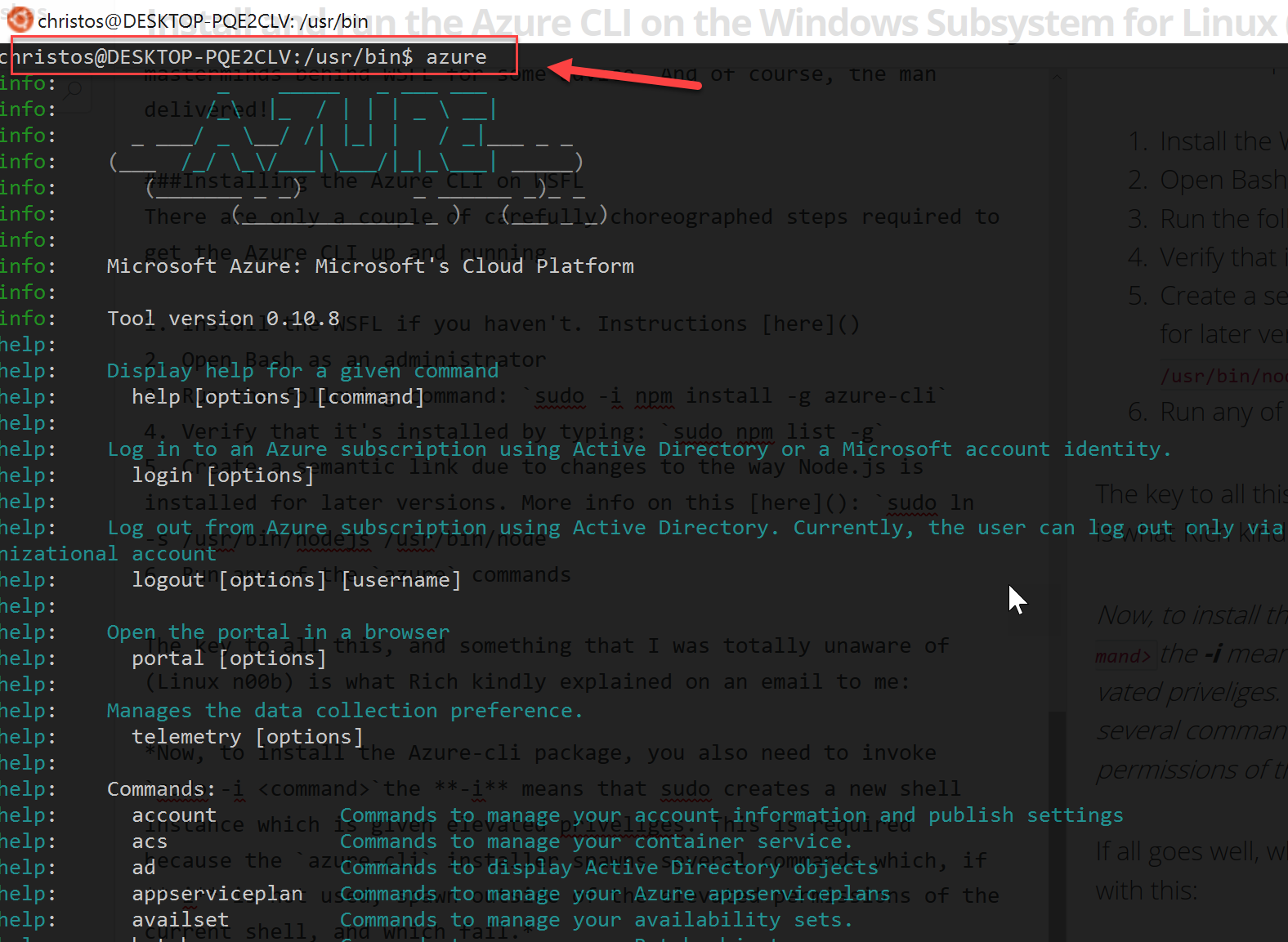Click the Ubuntu icon in terminal title bar
This screenshot has width=1288, height=942.
(20, 19)
